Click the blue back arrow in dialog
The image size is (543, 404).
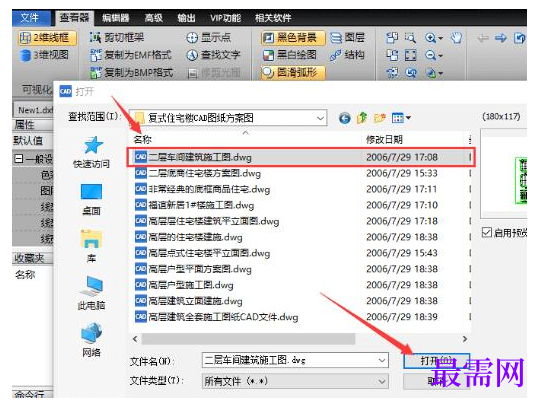pos(345,118)
